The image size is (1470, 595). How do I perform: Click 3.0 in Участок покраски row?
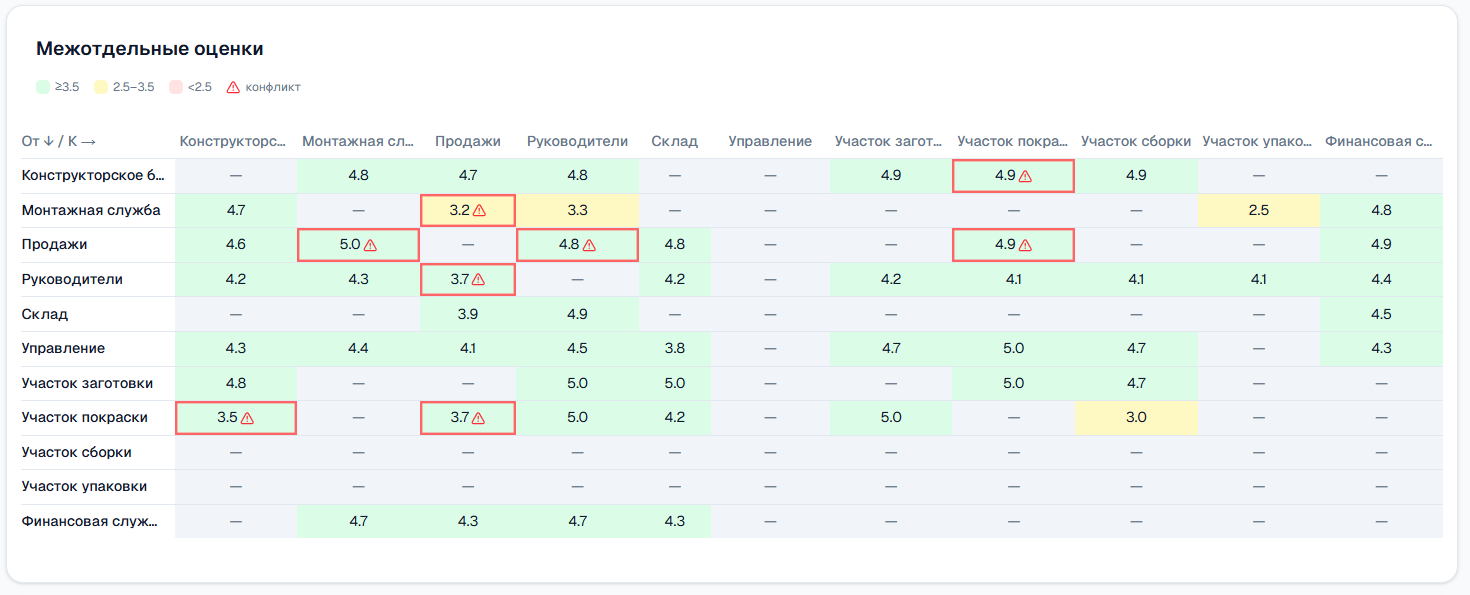point(1136,418)
